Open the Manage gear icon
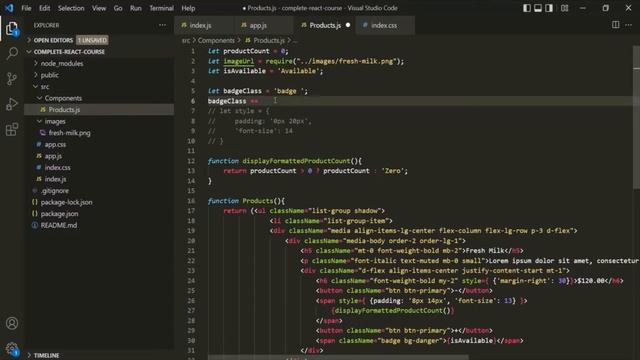This screenshot has width=640, height=360. 12,349
